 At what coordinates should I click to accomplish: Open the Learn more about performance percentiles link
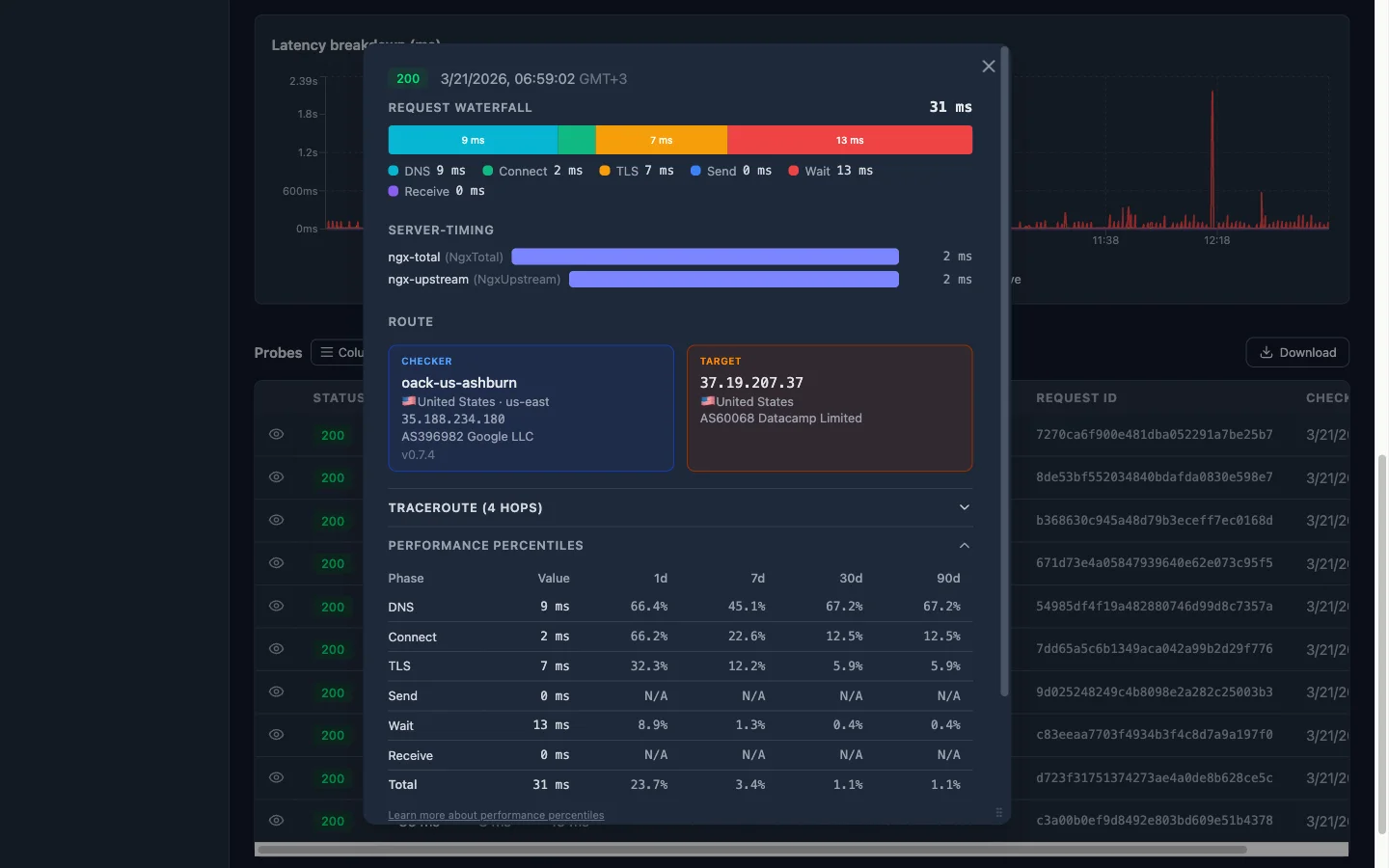[x=496, y=816]
